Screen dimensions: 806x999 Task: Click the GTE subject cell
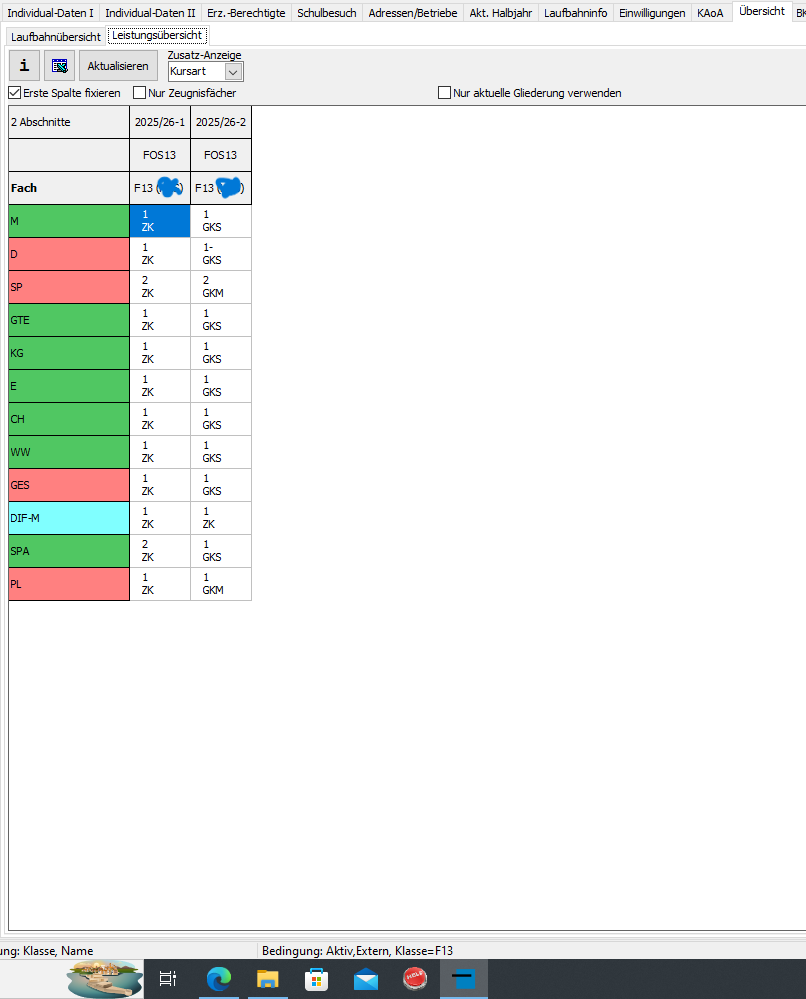(69, 320)
